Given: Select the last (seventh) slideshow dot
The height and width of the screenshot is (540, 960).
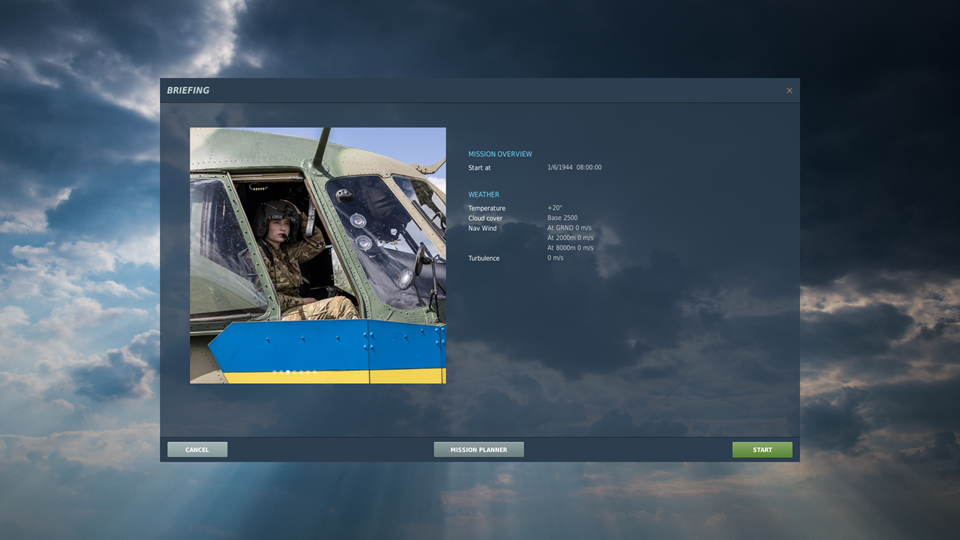Looking at the screenshot, I should point(315,372).
